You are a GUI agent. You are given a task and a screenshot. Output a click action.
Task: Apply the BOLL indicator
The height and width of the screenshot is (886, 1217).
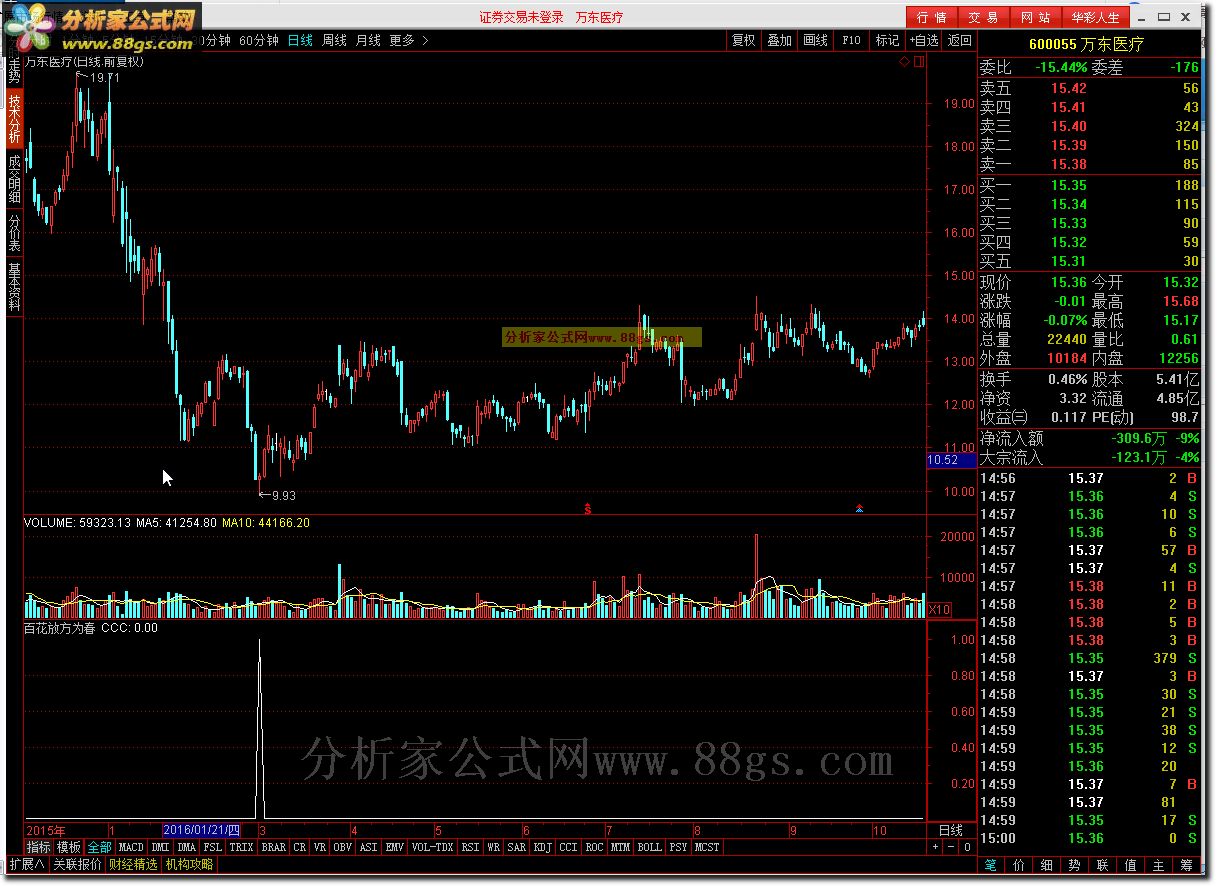coord(649,847)
